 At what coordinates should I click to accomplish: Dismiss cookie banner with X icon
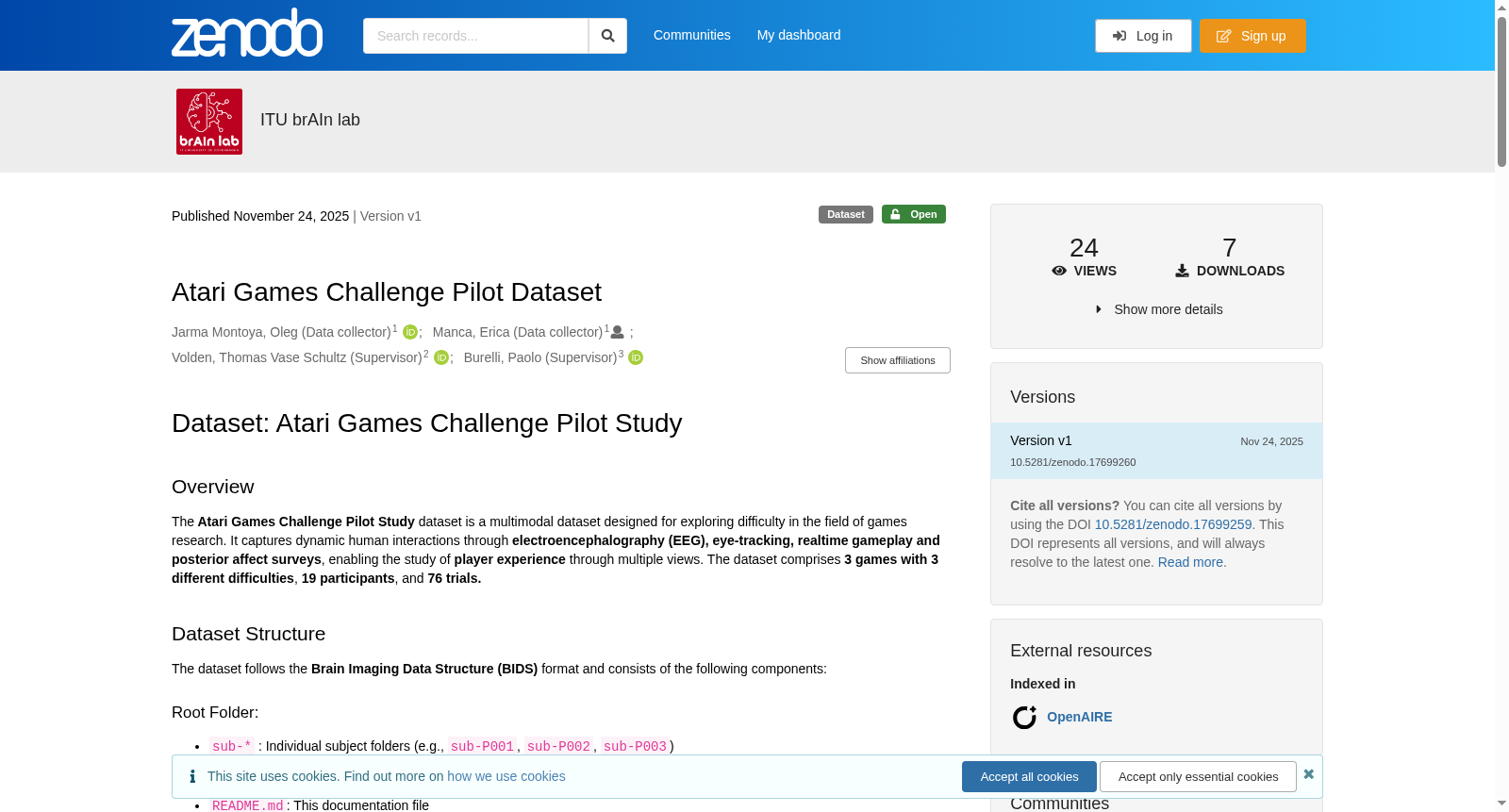coord(1308,774)
